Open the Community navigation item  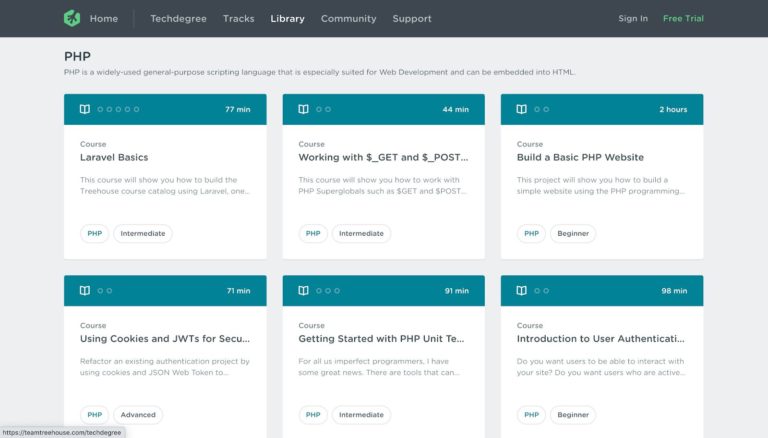pos(349,19)
